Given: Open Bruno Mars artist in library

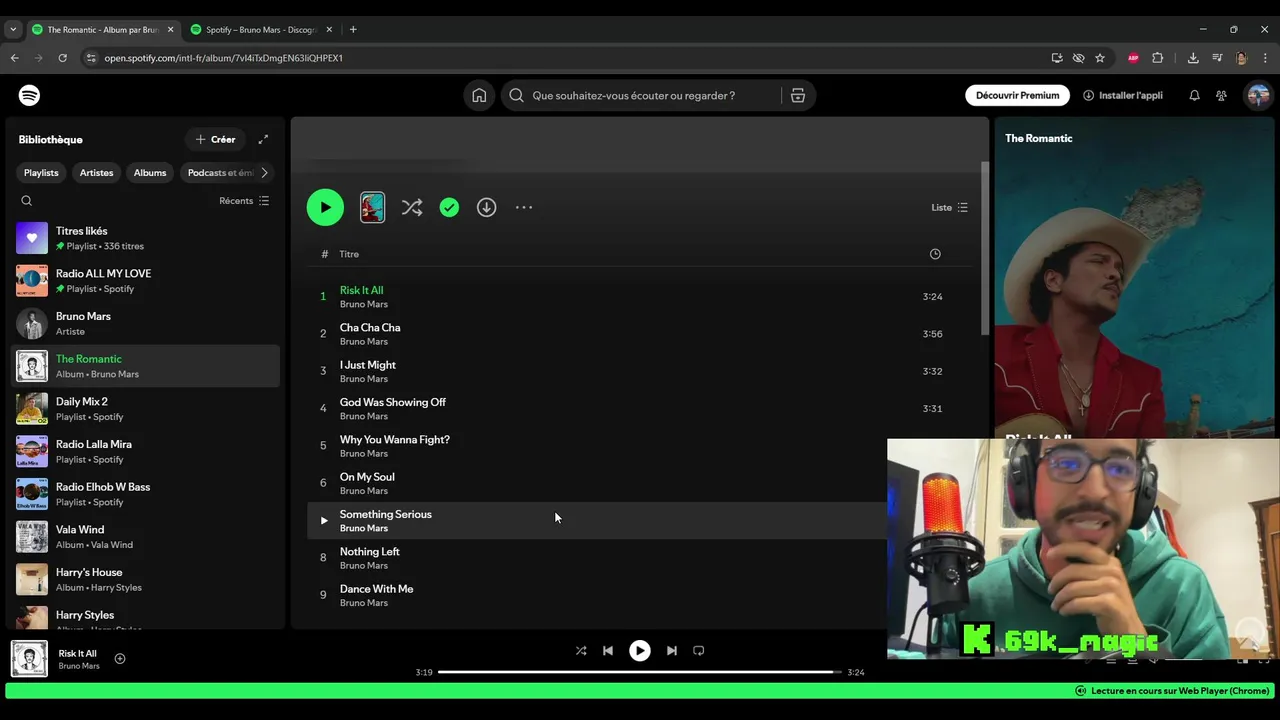Looking at the screenshot, I should coord(146,324).
